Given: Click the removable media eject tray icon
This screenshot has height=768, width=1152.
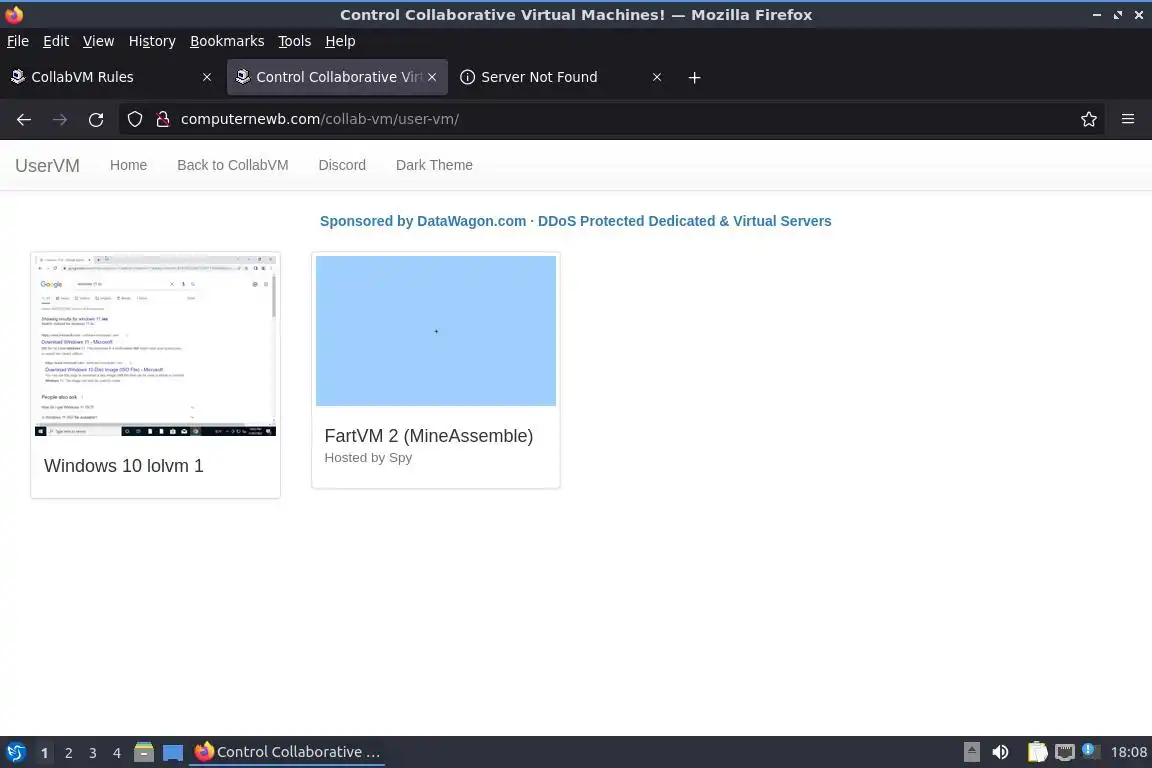Looking at the screenshot, I should [x=971, y=752].
